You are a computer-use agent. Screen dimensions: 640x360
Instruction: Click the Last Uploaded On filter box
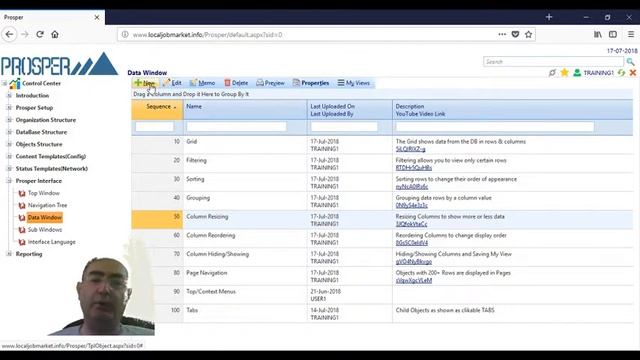[x=344, y=127]
